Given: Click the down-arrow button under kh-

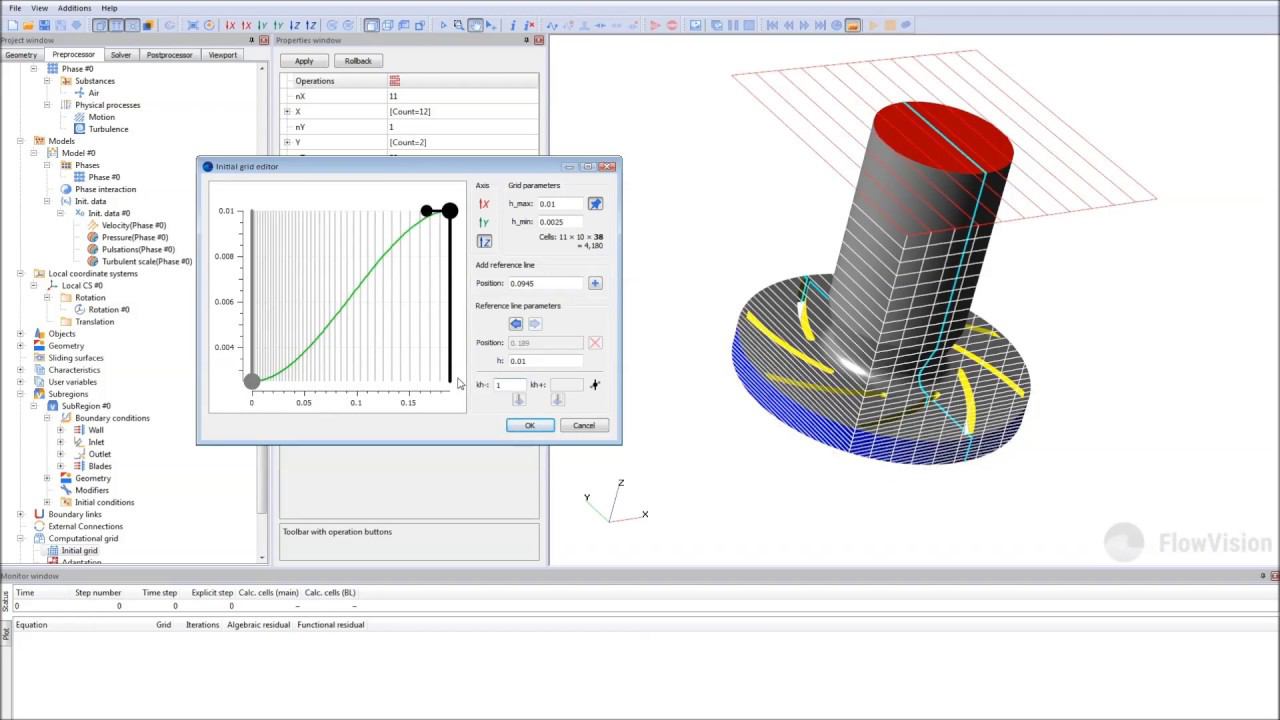Looking at the screenshot, I should tap(518, 399).
